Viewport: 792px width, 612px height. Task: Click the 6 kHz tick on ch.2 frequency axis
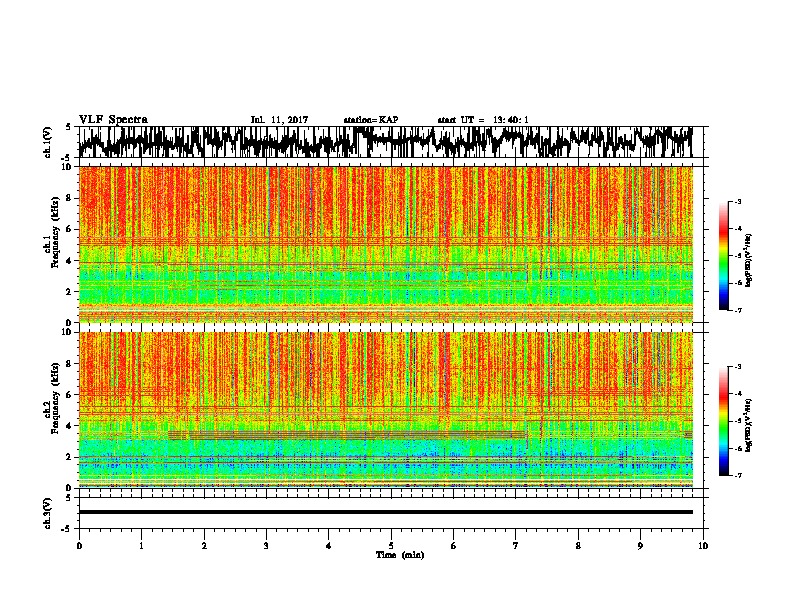70,394
